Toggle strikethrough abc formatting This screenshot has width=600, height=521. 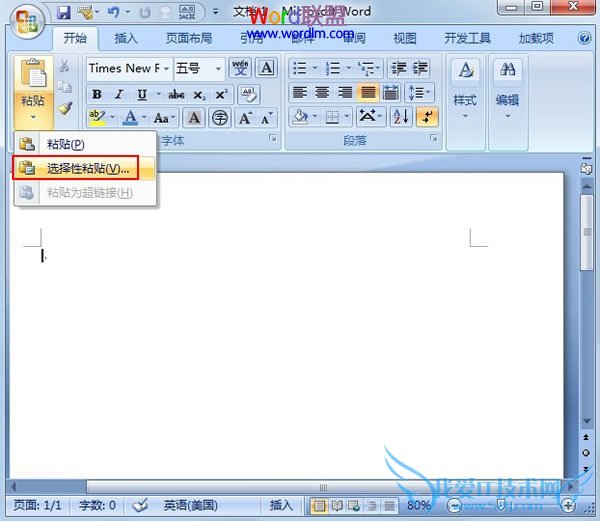[x=176, y=94]
